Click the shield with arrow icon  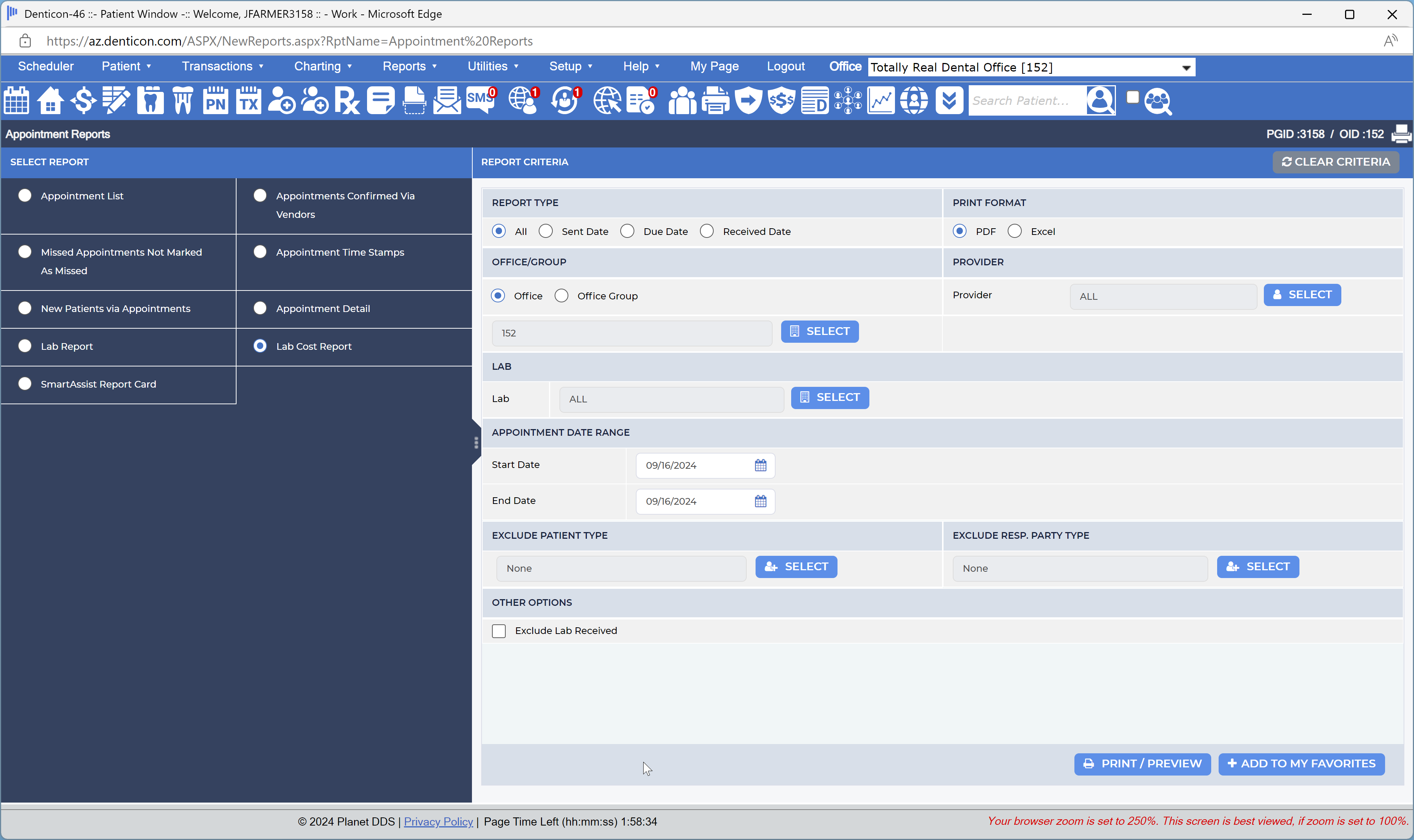pyautogui.click(x=749, y=101)
